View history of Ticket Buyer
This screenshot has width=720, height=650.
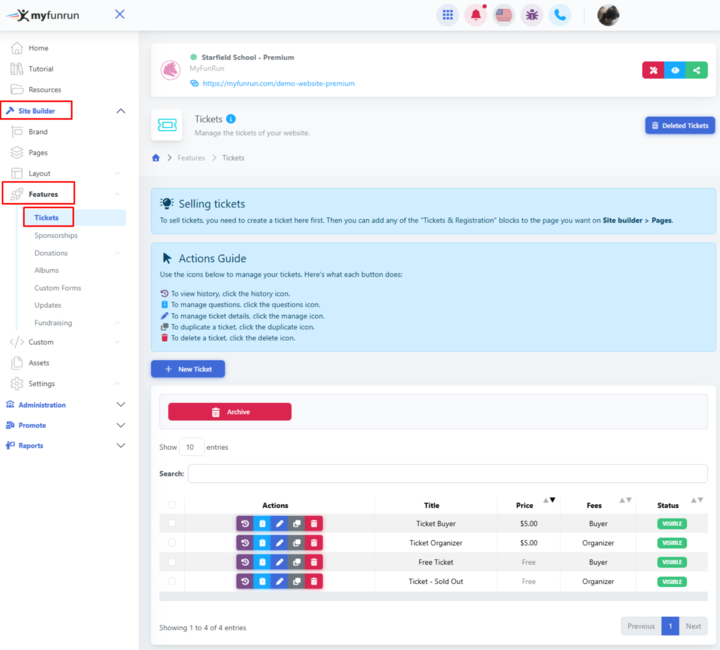coord(245,523)
